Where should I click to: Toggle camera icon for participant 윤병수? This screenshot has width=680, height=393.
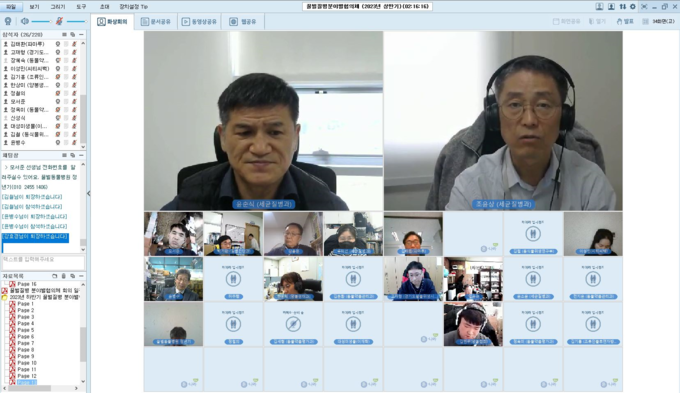tap(57, 143)
